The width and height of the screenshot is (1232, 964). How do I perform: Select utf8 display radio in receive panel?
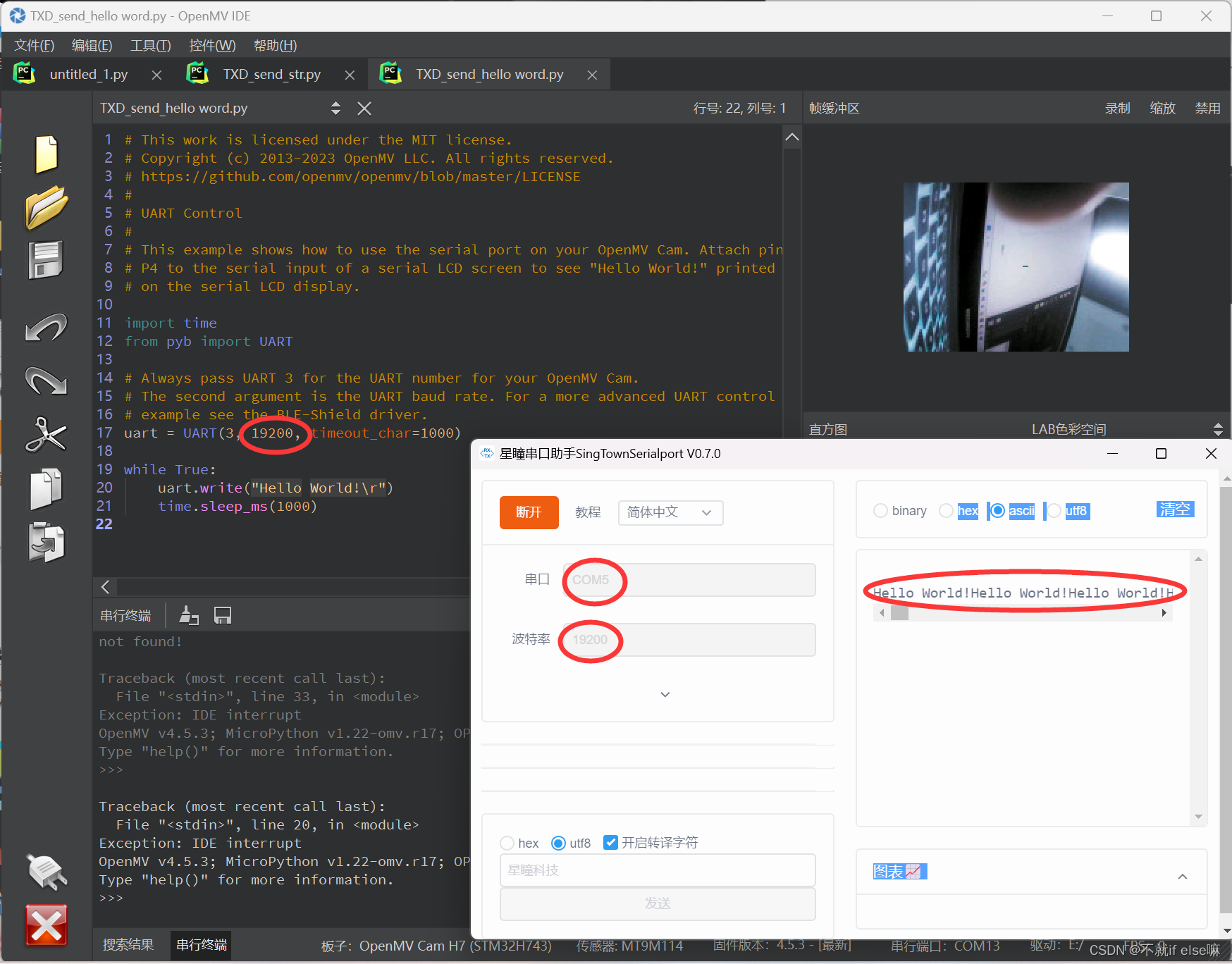[1054, 511]
